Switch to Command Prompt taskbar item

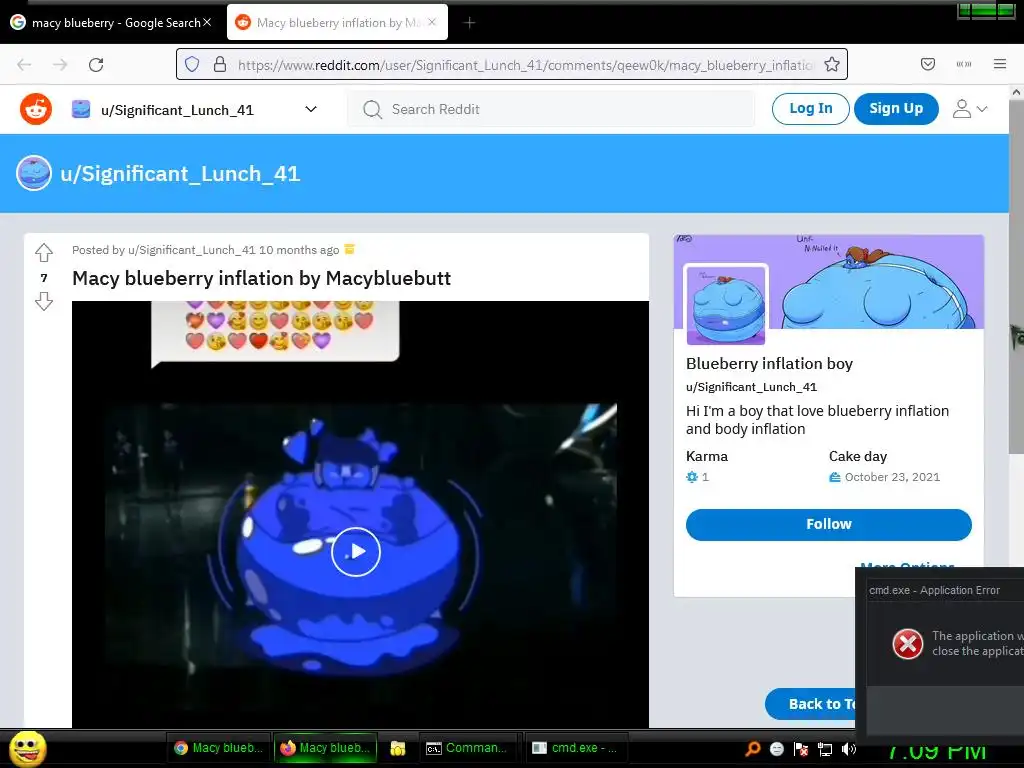click(468, 748)
